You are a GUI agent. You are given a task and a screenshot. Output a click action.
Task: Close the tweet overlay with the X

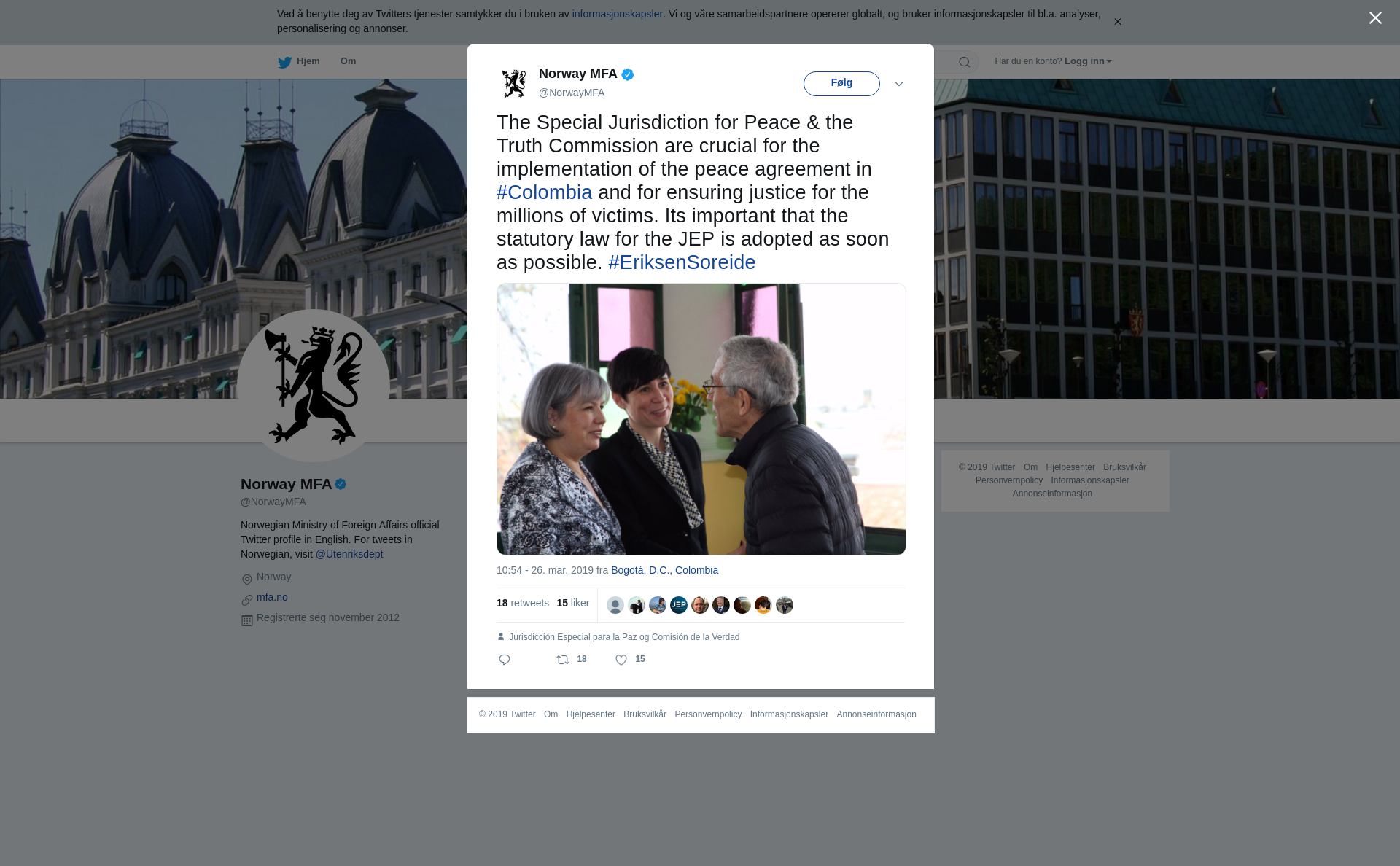click(x=1375, y=18)
